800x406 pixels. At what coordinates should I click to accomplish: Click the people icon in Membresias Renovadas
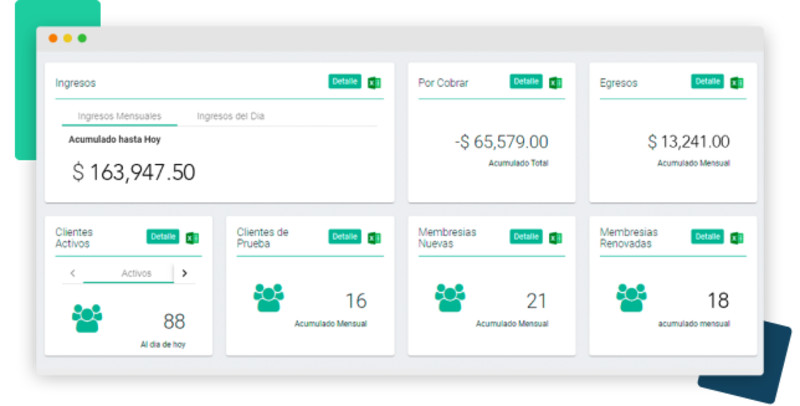tap(631, 297)
